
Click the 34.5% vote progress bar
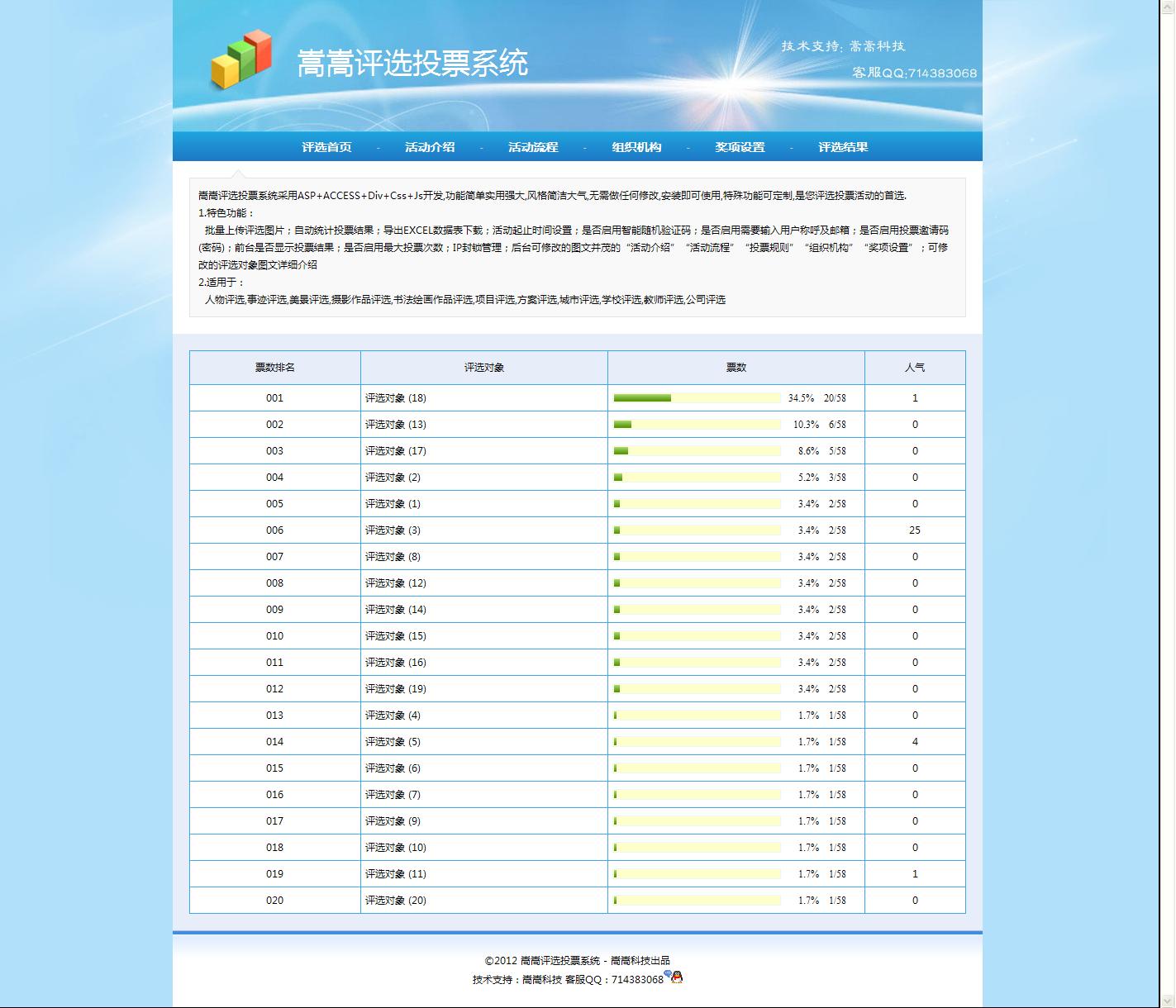pos(697,398)
